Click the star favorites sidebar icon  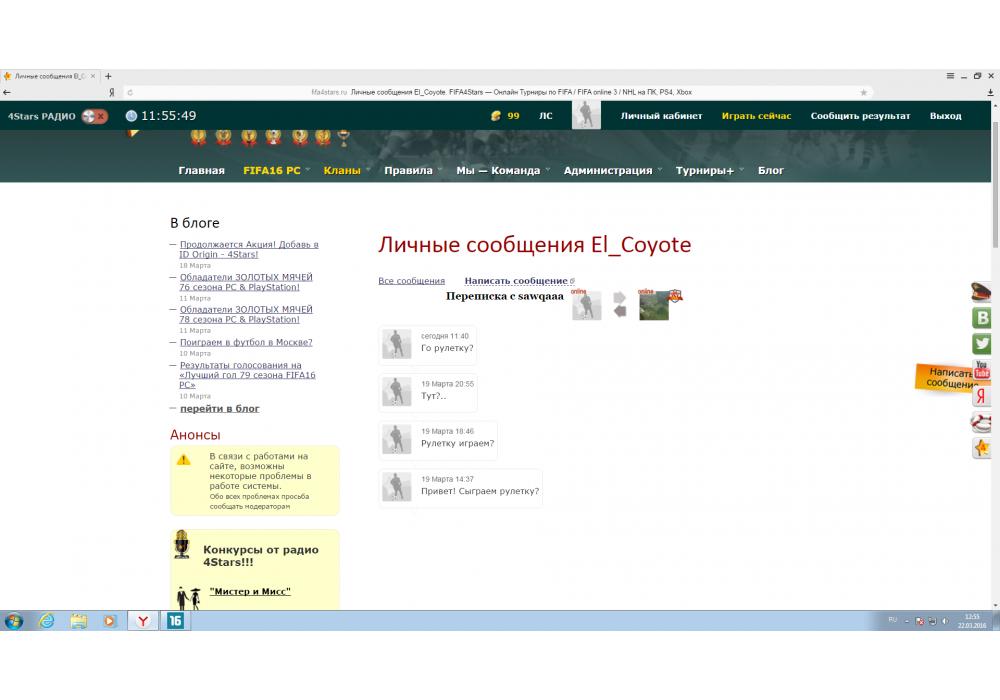(x=982, y=448)
